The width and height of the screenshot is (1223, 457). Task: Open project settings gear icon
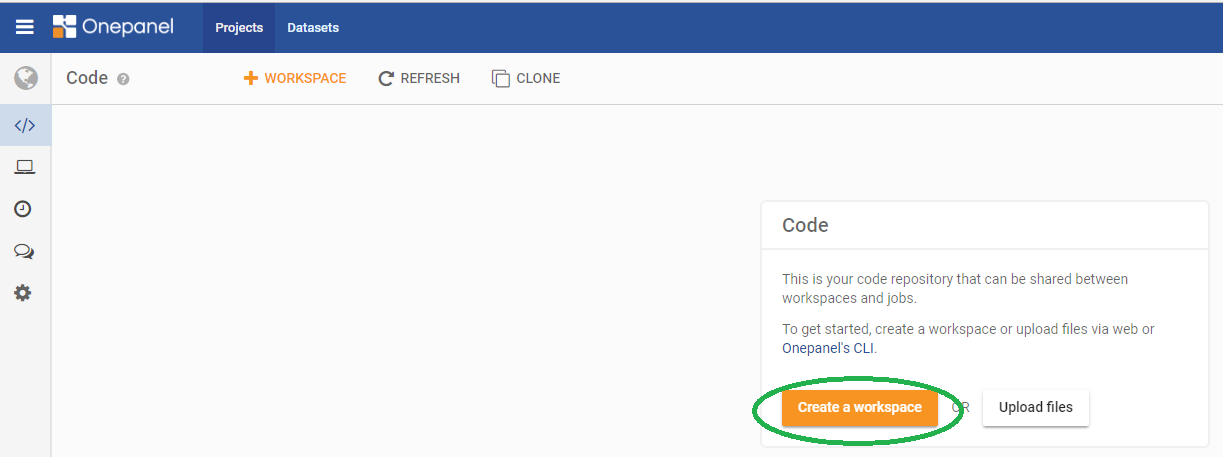[x=23, y=293]
